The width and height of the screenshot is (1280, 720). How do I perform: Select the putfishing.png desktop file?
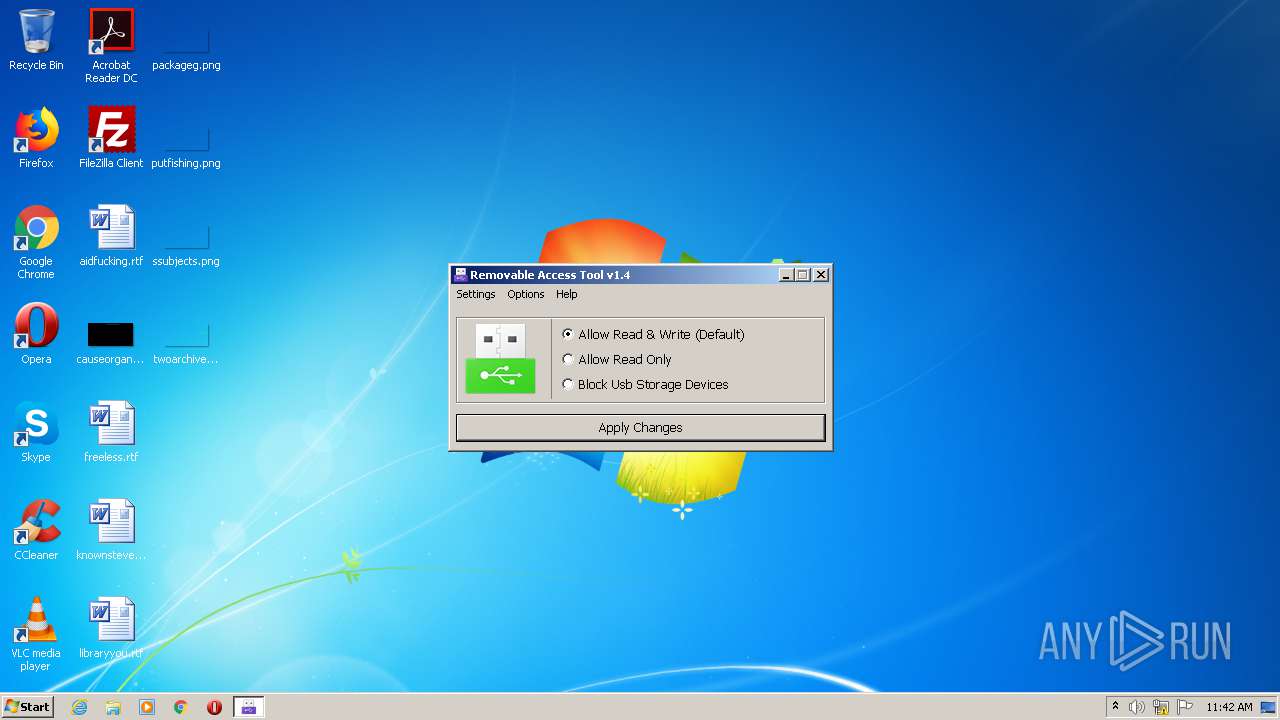pyautogui.click(x=186, y=138)
